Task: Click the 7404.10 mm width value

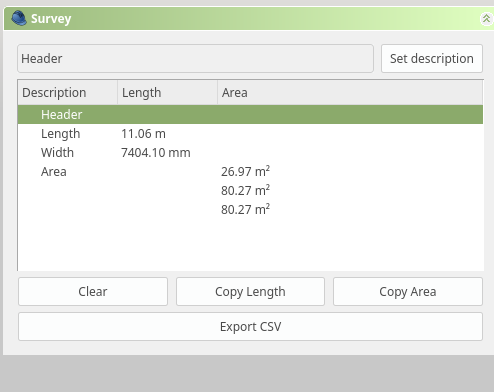Action: (x=156, y=153)
